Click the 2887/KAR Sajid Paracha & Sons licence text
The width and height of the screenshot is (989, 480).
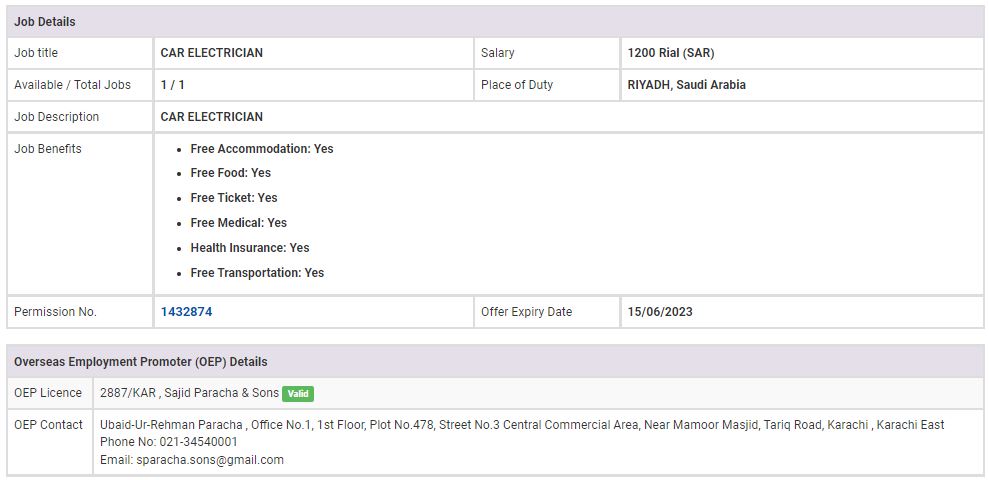[x=189, y=393]
